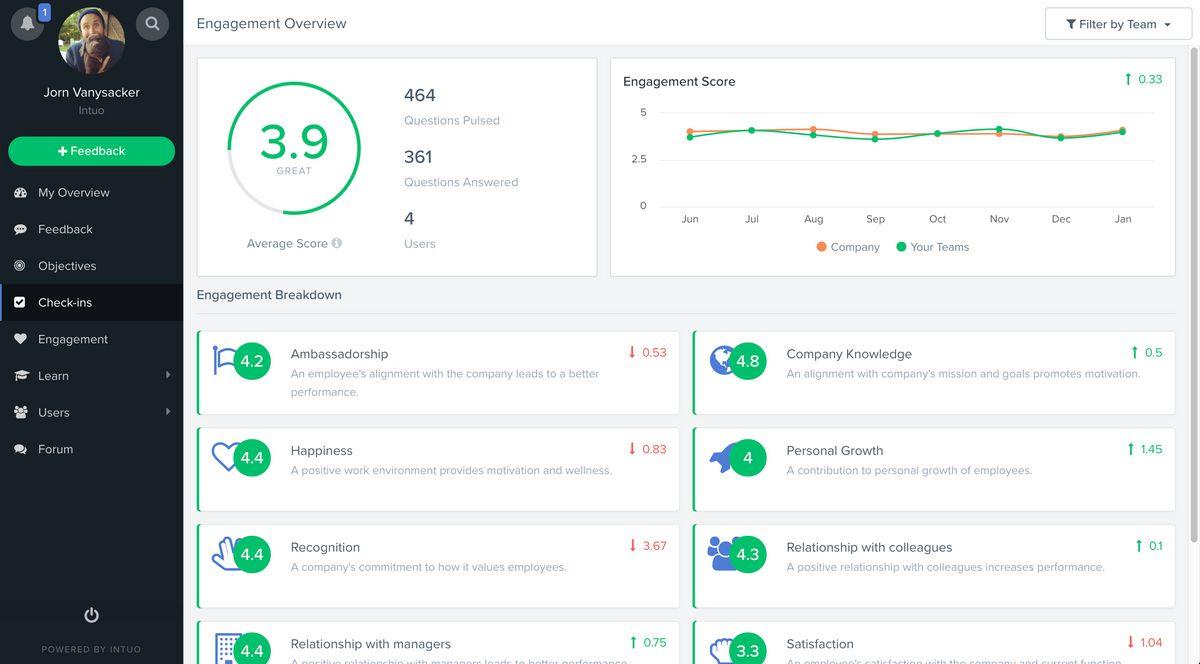Click the Objectives target icon
Image resolution: width=1200 pixels, height=664 pixels.
20,266
